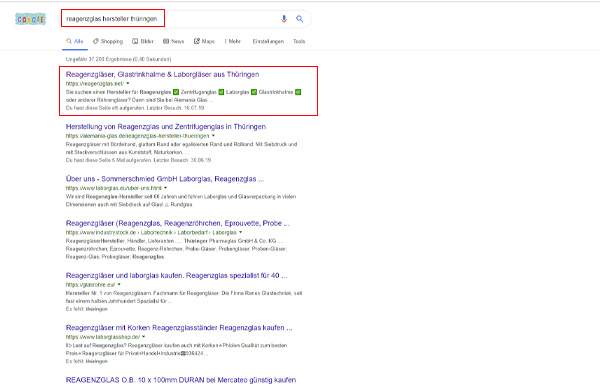Click the 'Es fehlt: thüringen' note under glasrohre.eu
This screenshot has width=600, height=384.
(86, 309)
